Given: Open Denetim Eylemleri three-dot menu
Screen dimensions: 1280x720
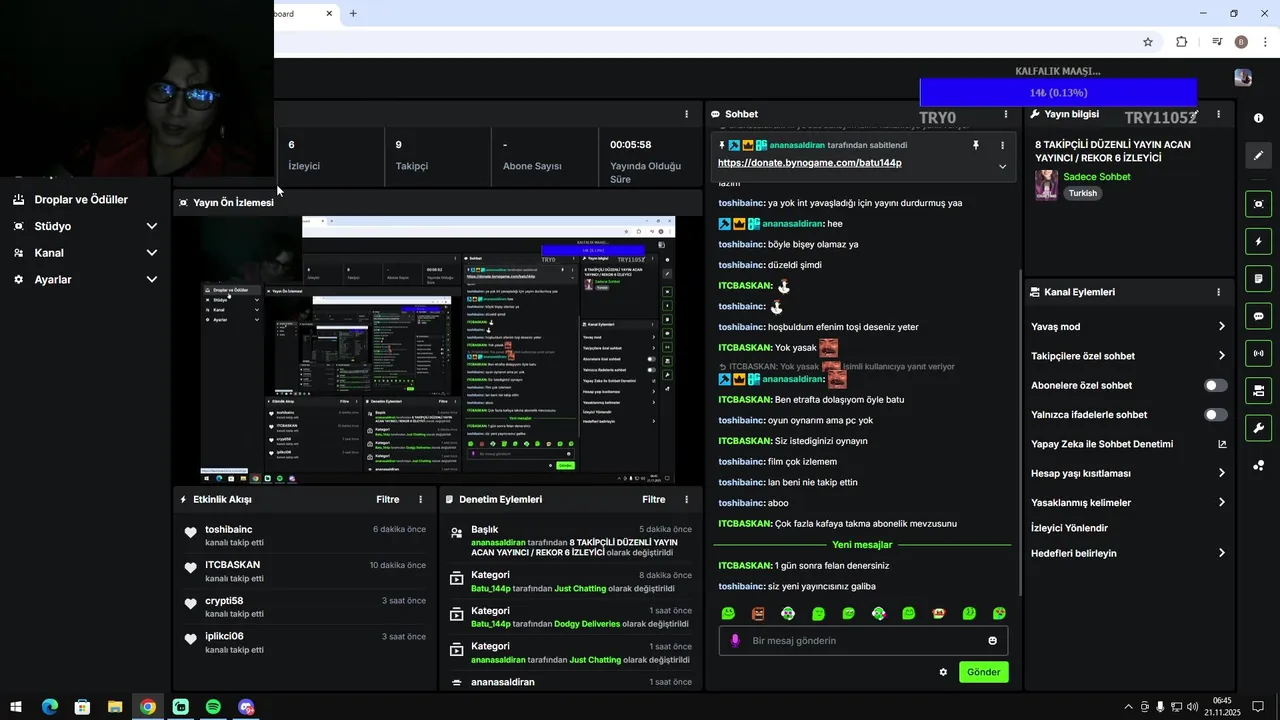Looking at the screenshot, I should 686,499.
